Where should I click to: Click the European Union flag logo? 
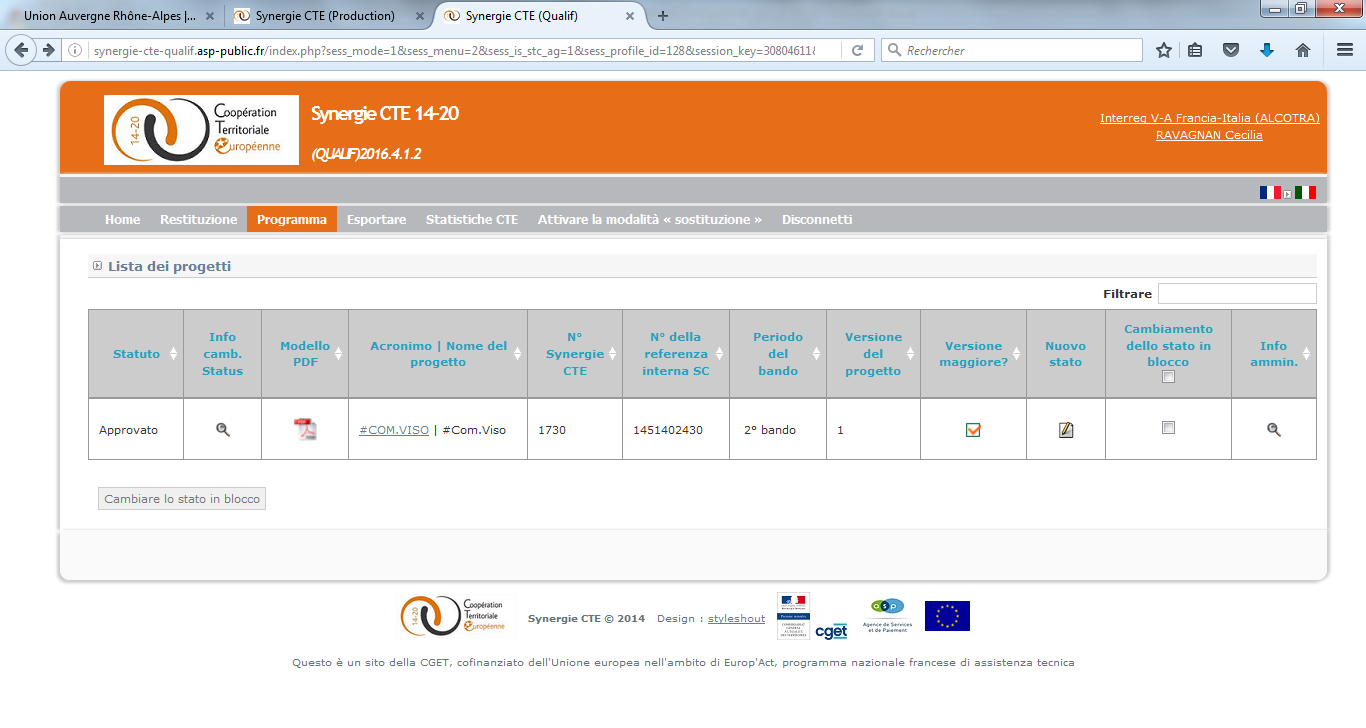(x=947, y=616)
